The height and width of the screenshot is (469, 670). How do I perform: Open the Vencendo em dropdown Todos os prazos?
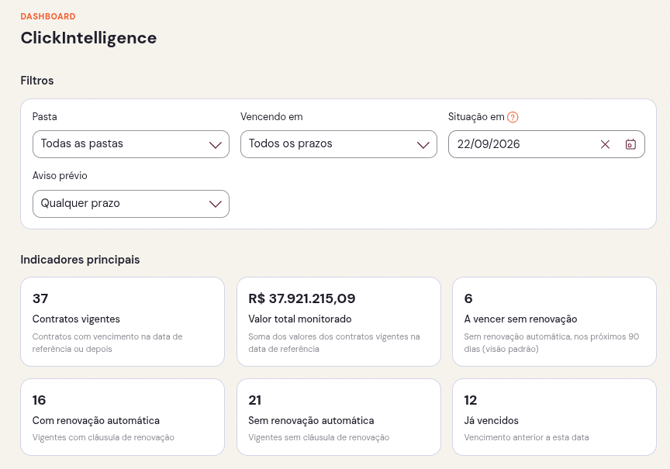click(338, 144)
